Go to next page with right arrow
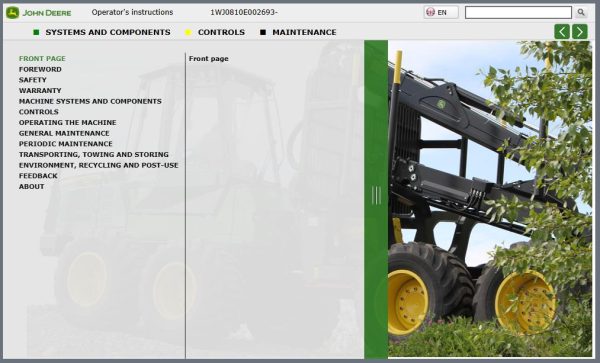Viewport: 600px width, 363px height. point(580,31)
